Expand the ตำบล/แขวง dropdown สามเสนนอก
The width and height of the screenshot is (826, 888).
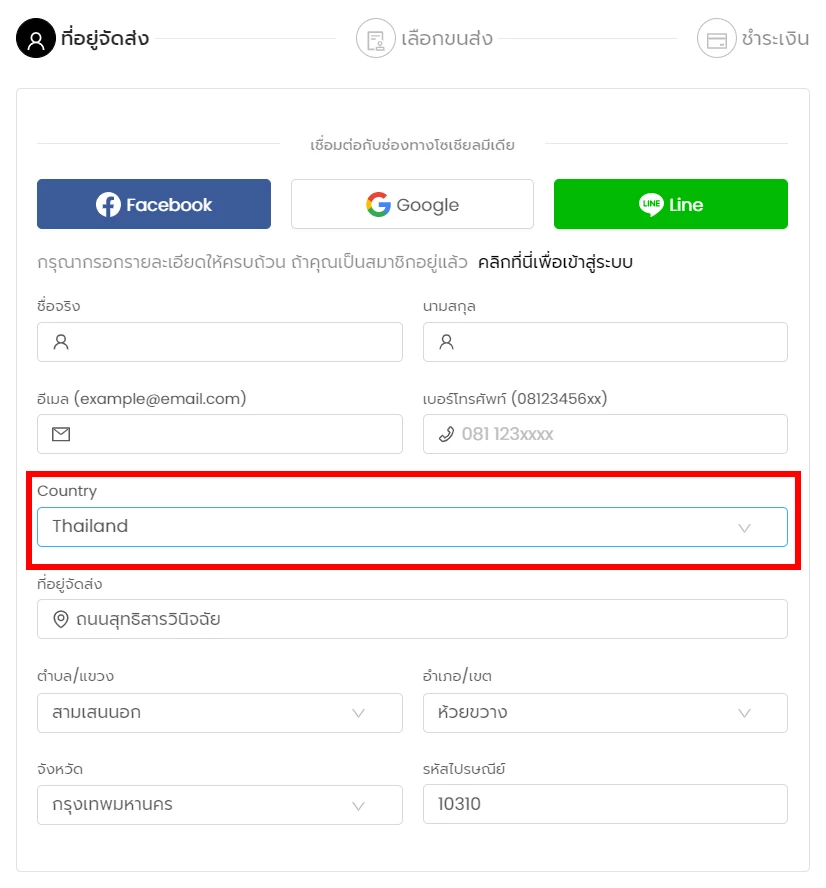click(220, 713)
